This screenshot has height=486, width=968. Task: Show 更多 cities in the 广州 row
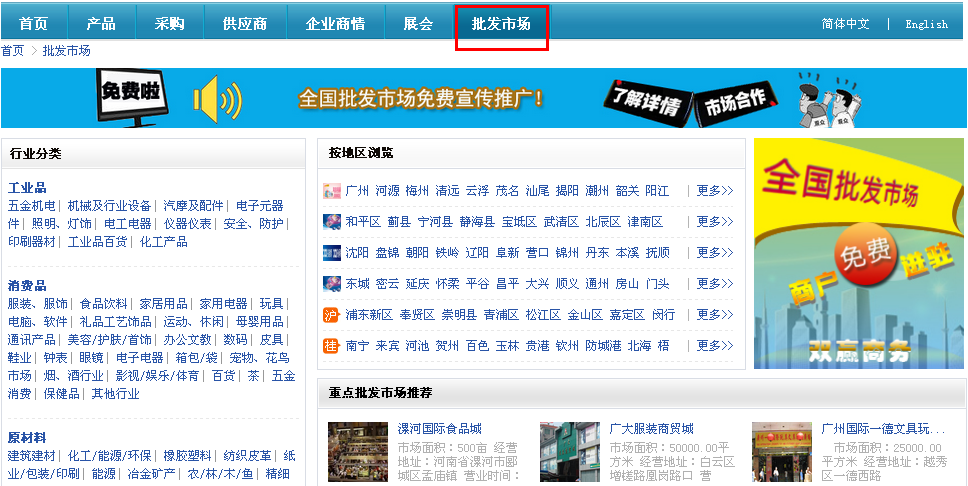click(x=715, y=191)
